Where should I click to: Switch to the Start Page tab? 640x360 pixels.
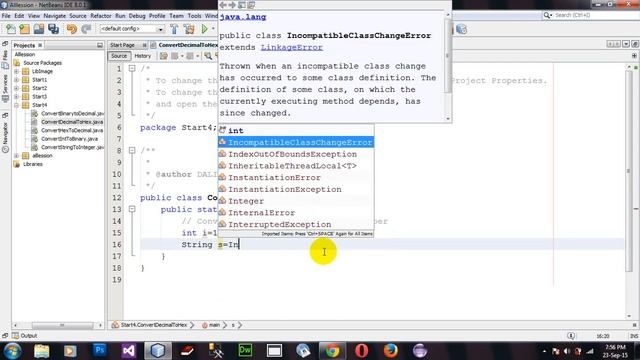click(x=122, y=45)
